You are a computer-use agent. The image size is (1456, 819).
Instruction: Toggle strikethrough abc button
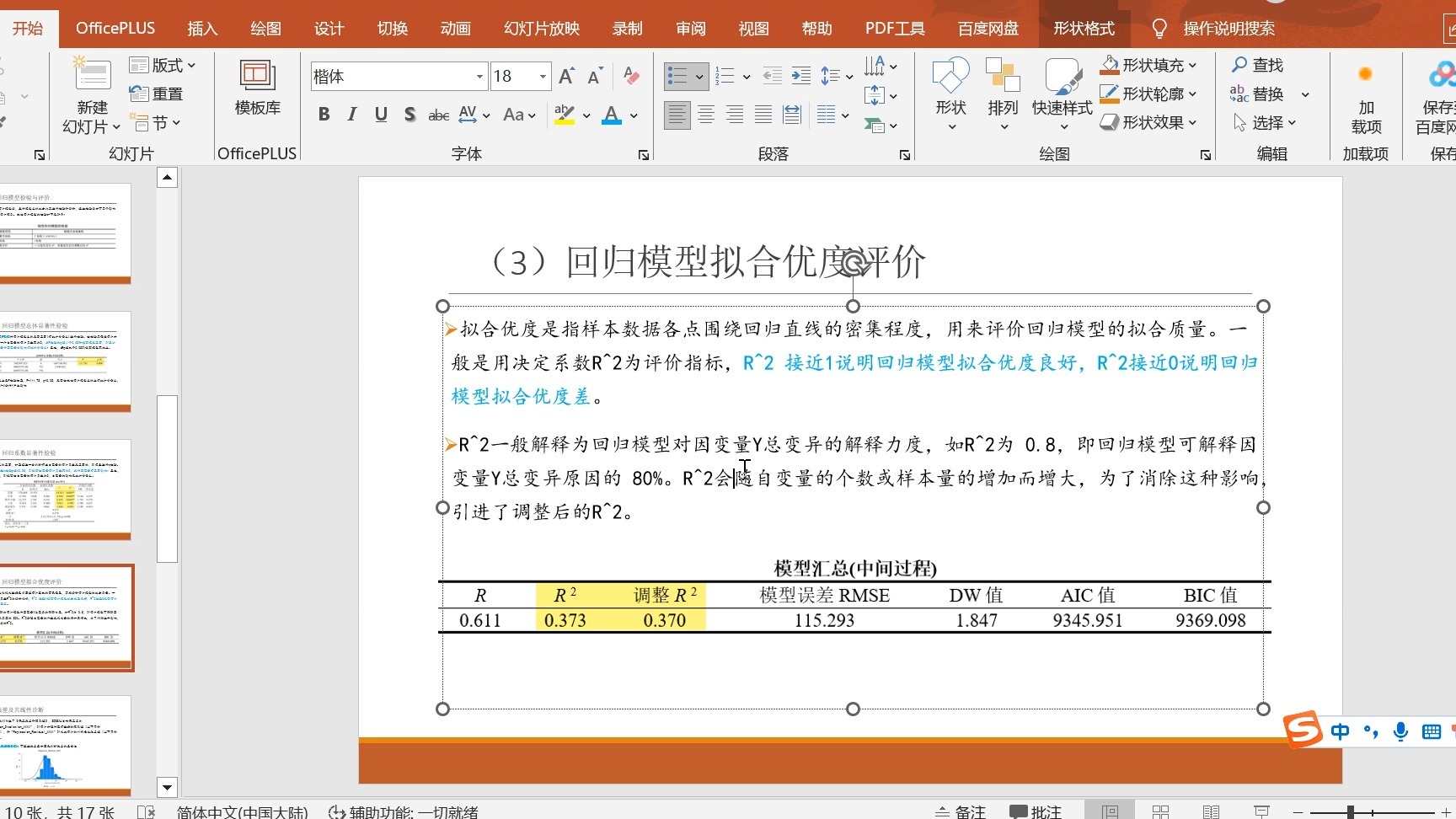pos(438,115)
